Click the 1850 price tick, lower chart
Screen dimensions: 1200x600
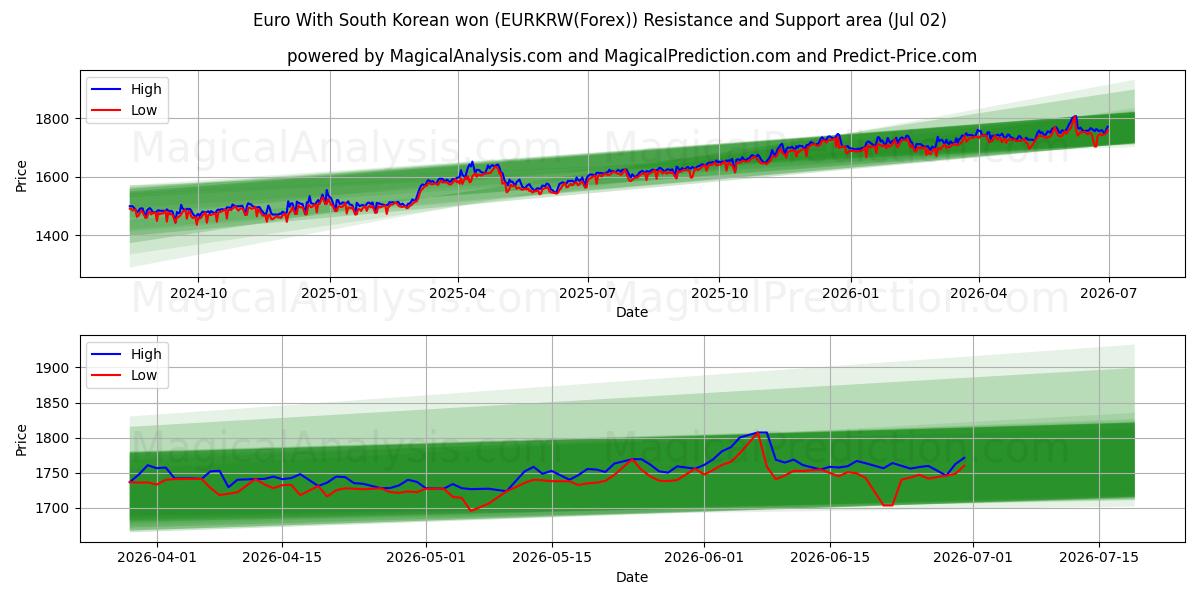(x=54, y=403)
